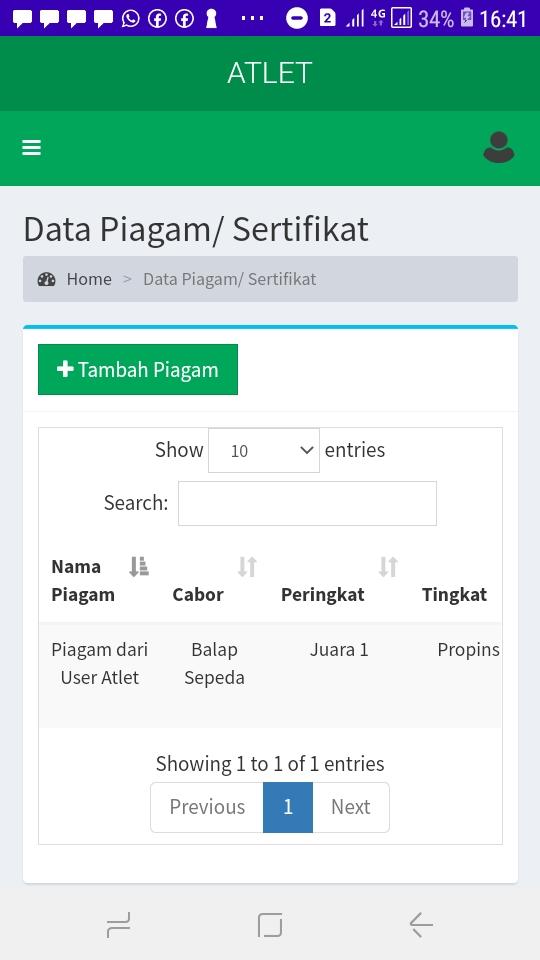The width and height of the screenshot is (540, 960).
Task: Go to Home breadcrumb link
Action: (89, 279)
